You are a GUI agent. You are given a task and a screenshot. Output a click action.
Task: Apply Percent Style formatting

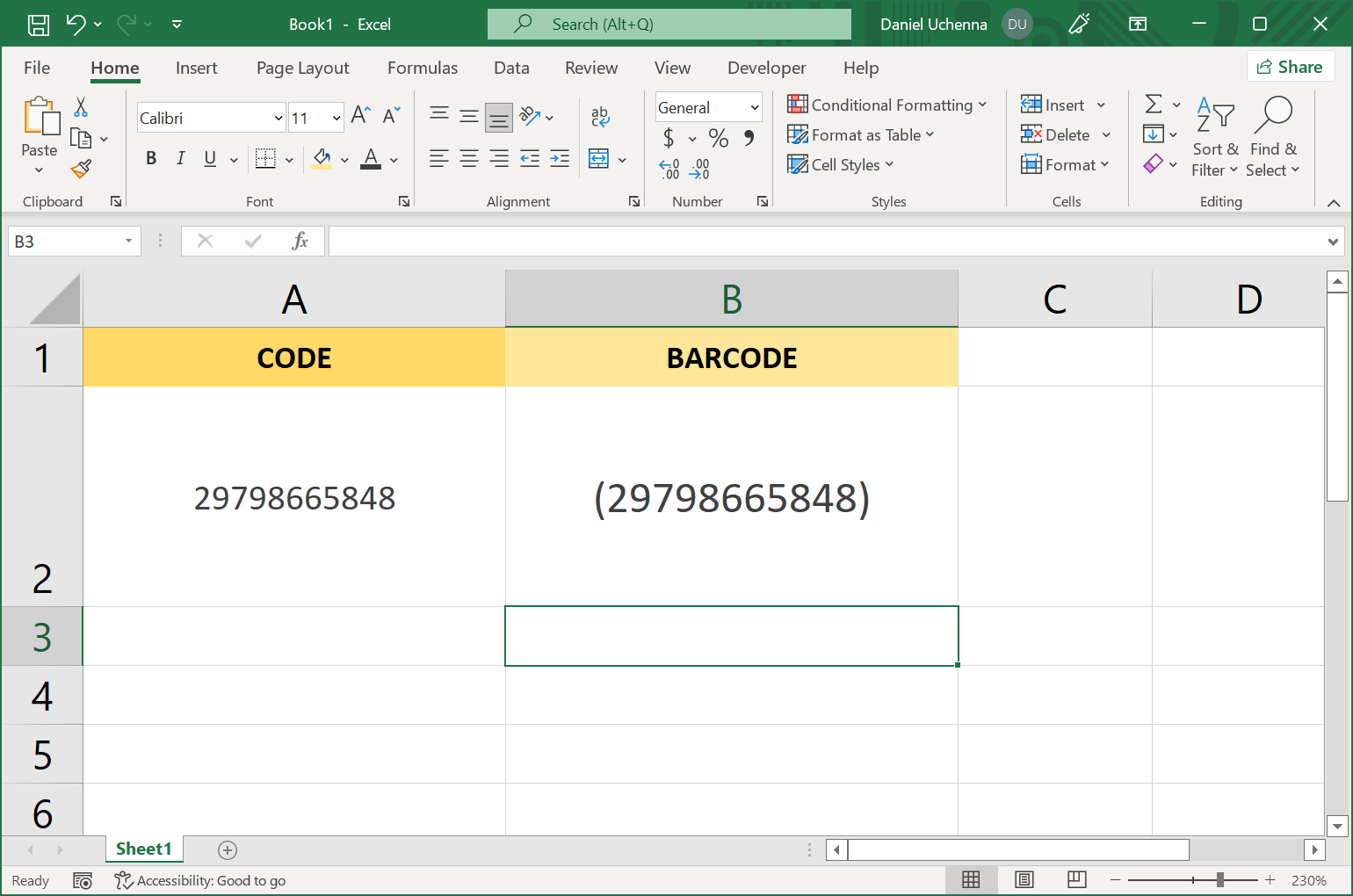click(718, 138)
